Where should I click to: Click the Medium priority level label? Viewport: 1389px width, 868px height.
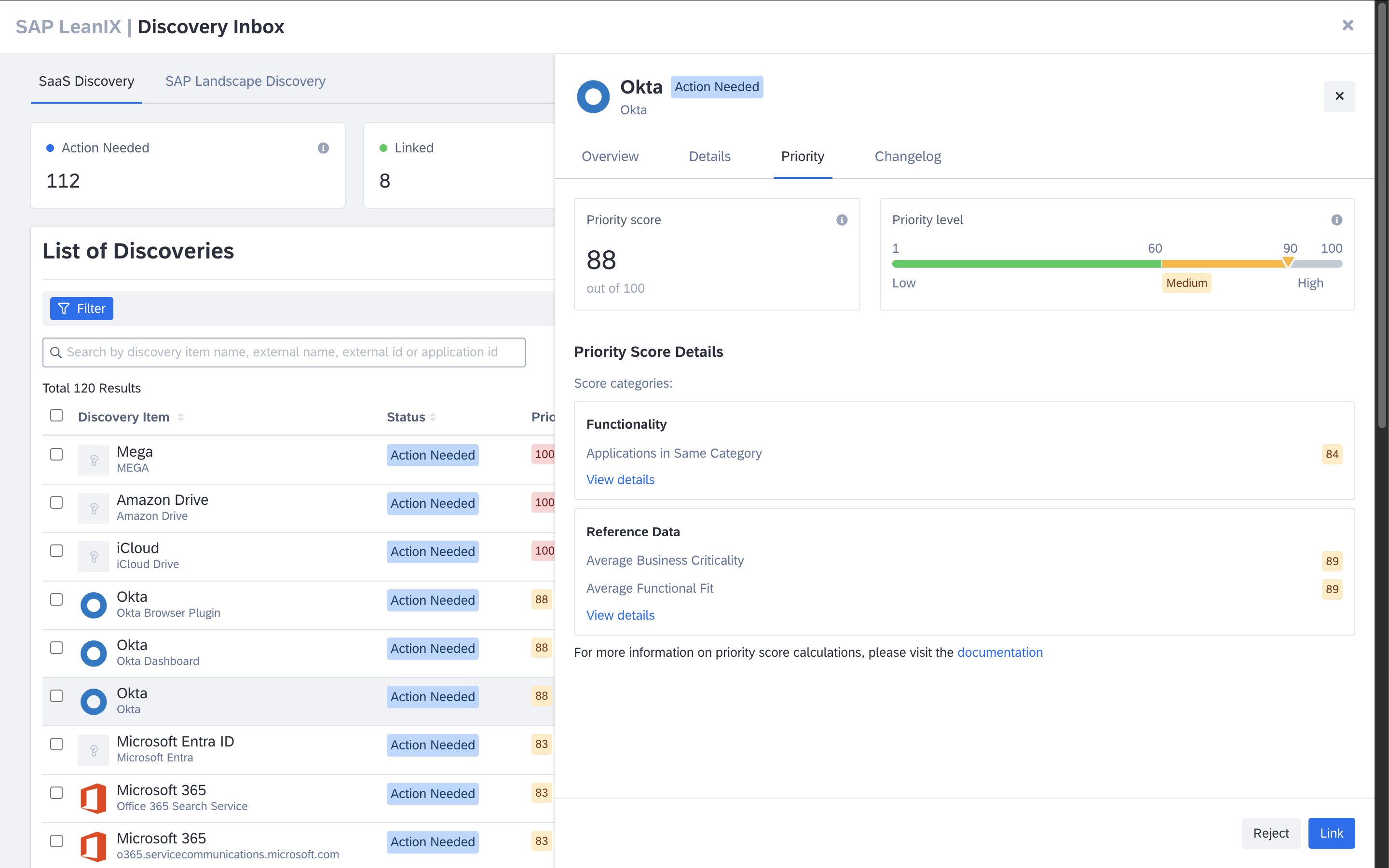[1186, 283]
